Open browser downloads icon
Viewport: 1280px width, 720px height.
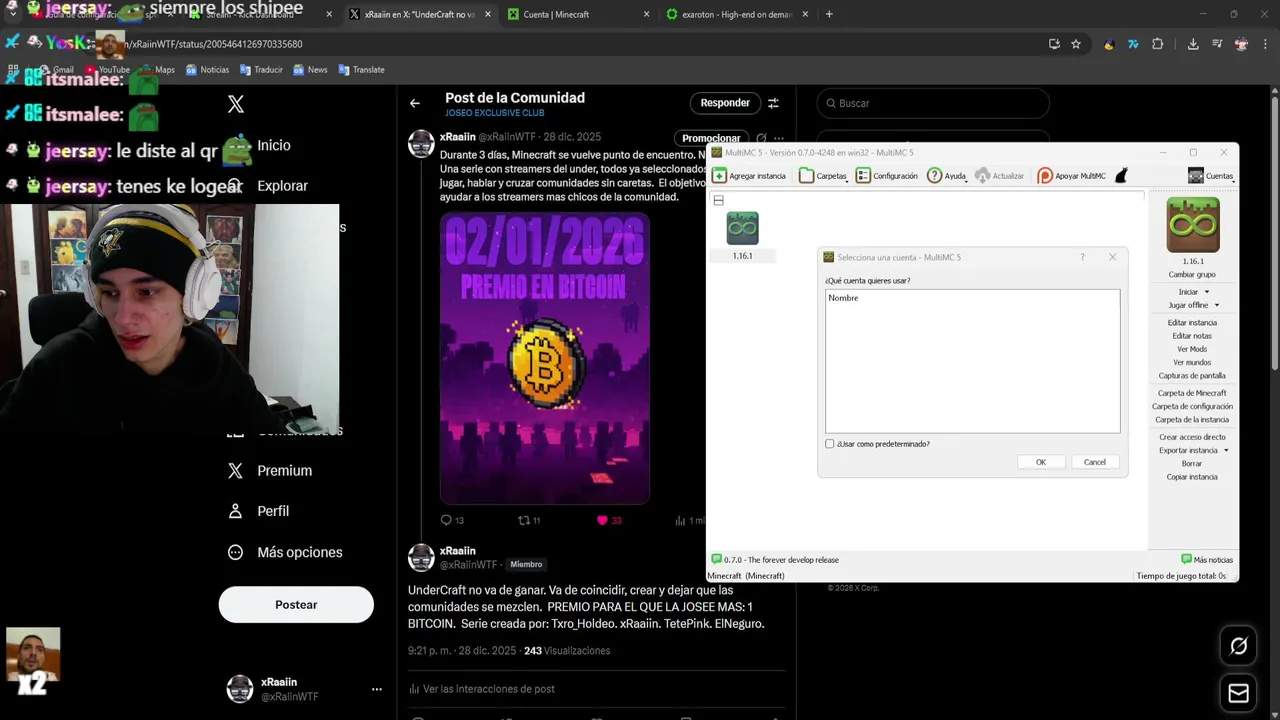[x=1193, y=44]
